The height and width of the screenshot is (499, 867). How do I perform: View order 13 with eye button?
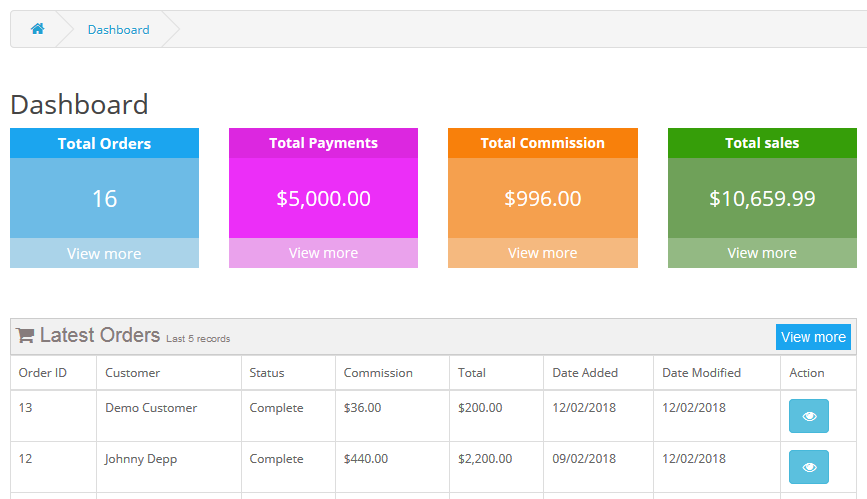tap(808, 415)
